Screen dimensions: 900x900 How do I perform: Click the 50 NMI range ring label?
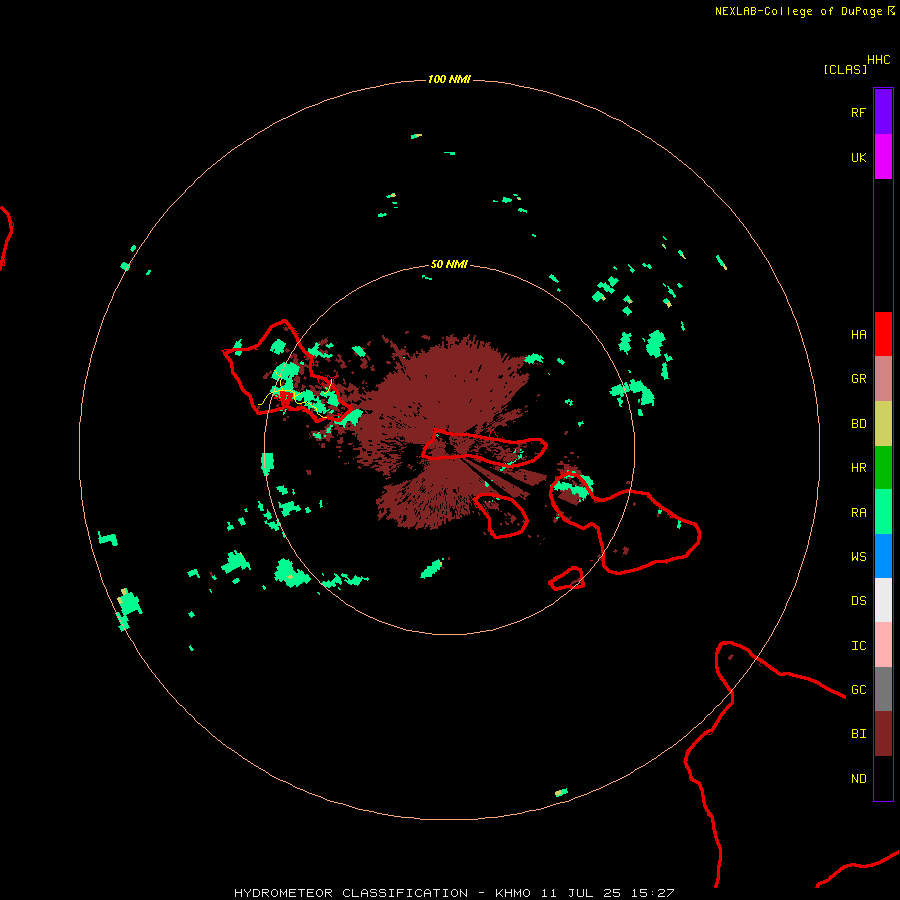449,264
